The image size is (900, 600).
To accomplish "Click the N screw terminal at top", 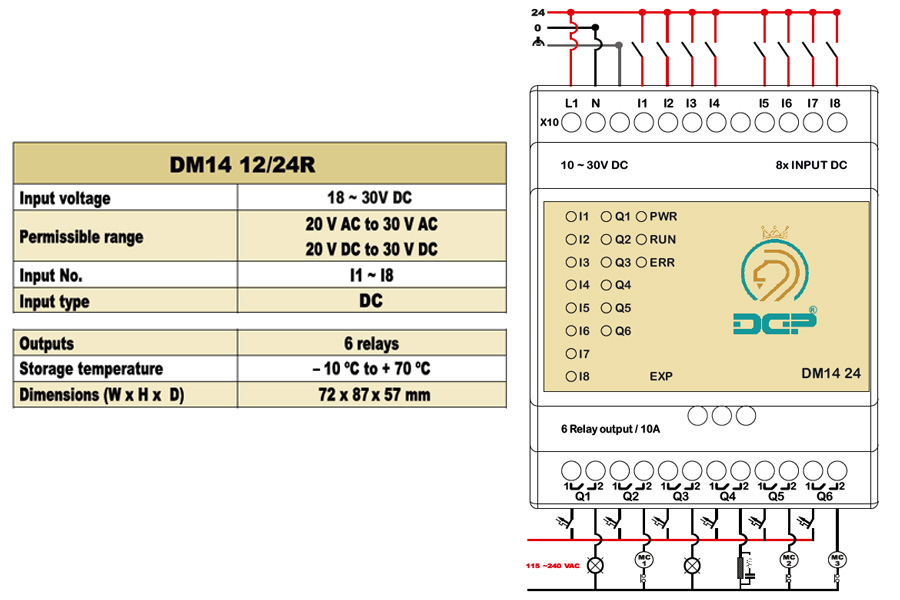I will click(595, 122).
